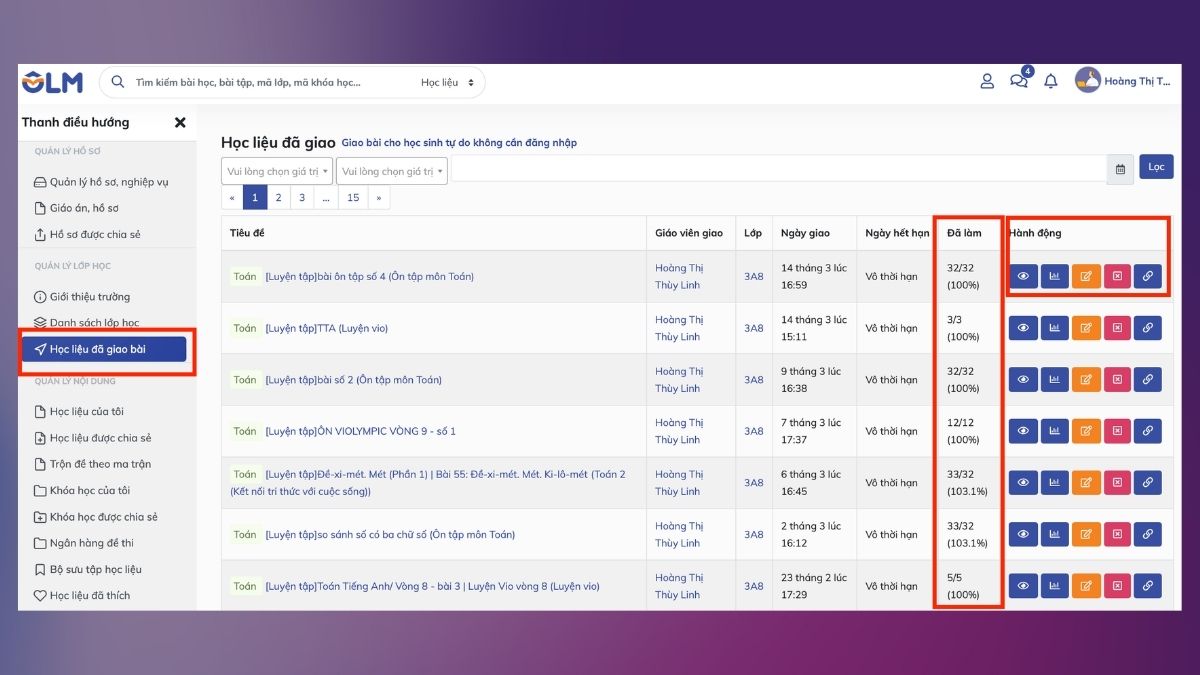Open the calendar date picker icon

1120,170
